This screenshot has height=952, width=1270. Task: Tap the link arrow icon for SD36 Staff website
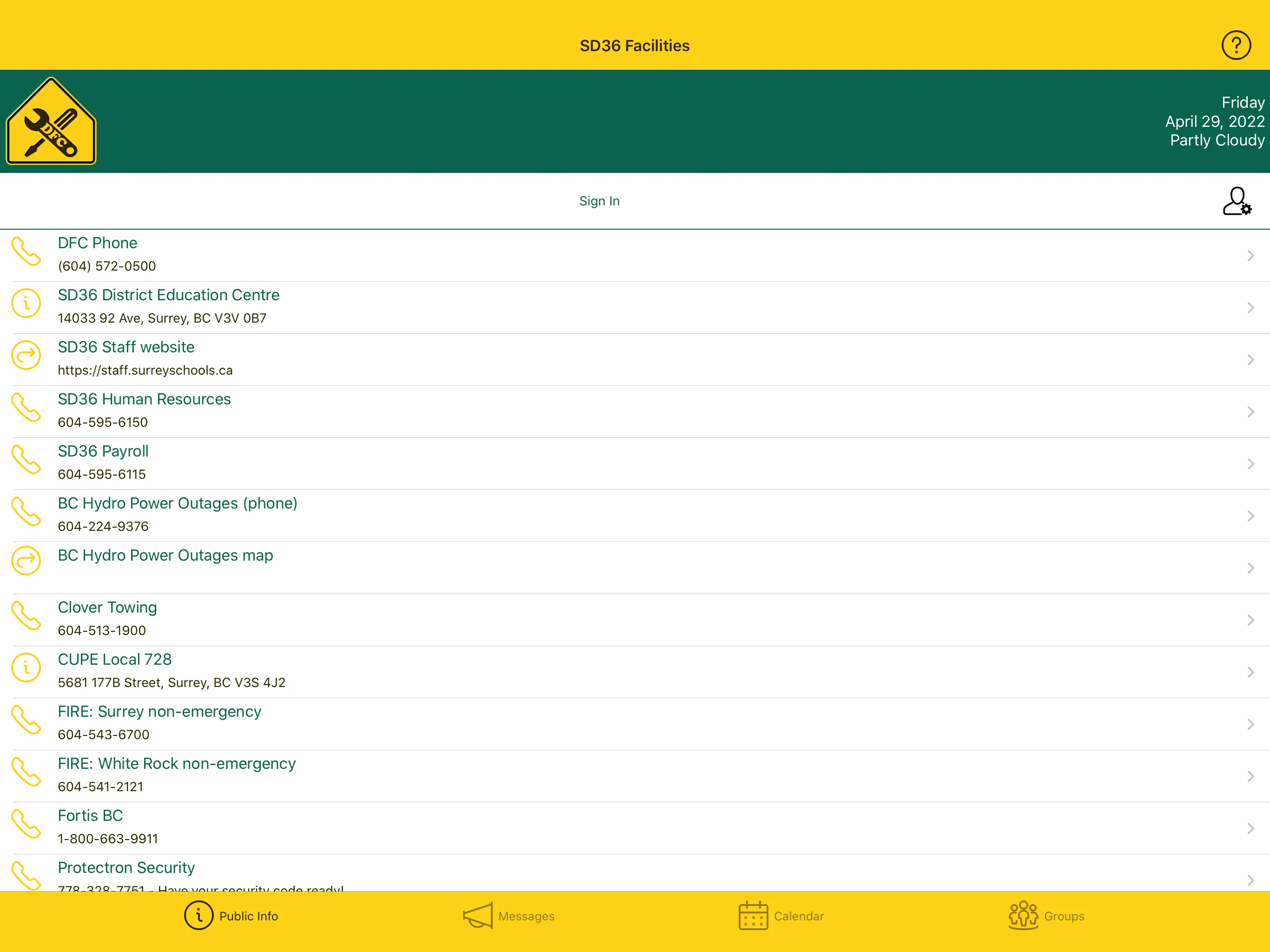(26, 356)
